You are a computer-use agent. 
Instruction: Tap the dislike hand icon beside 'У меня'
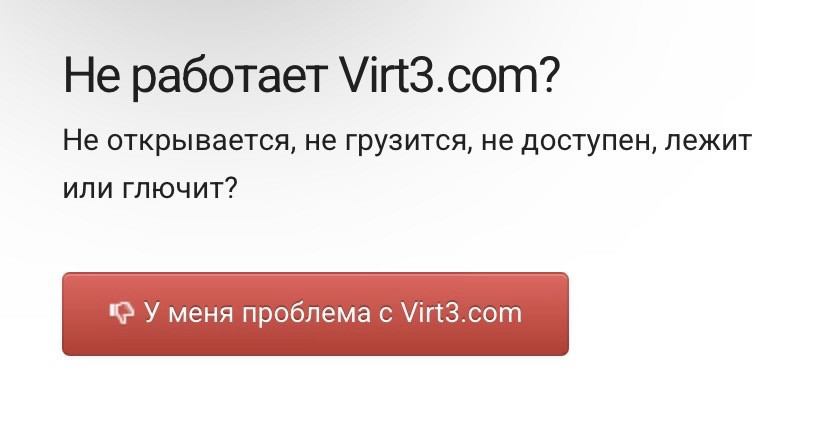tap(122, 313)
